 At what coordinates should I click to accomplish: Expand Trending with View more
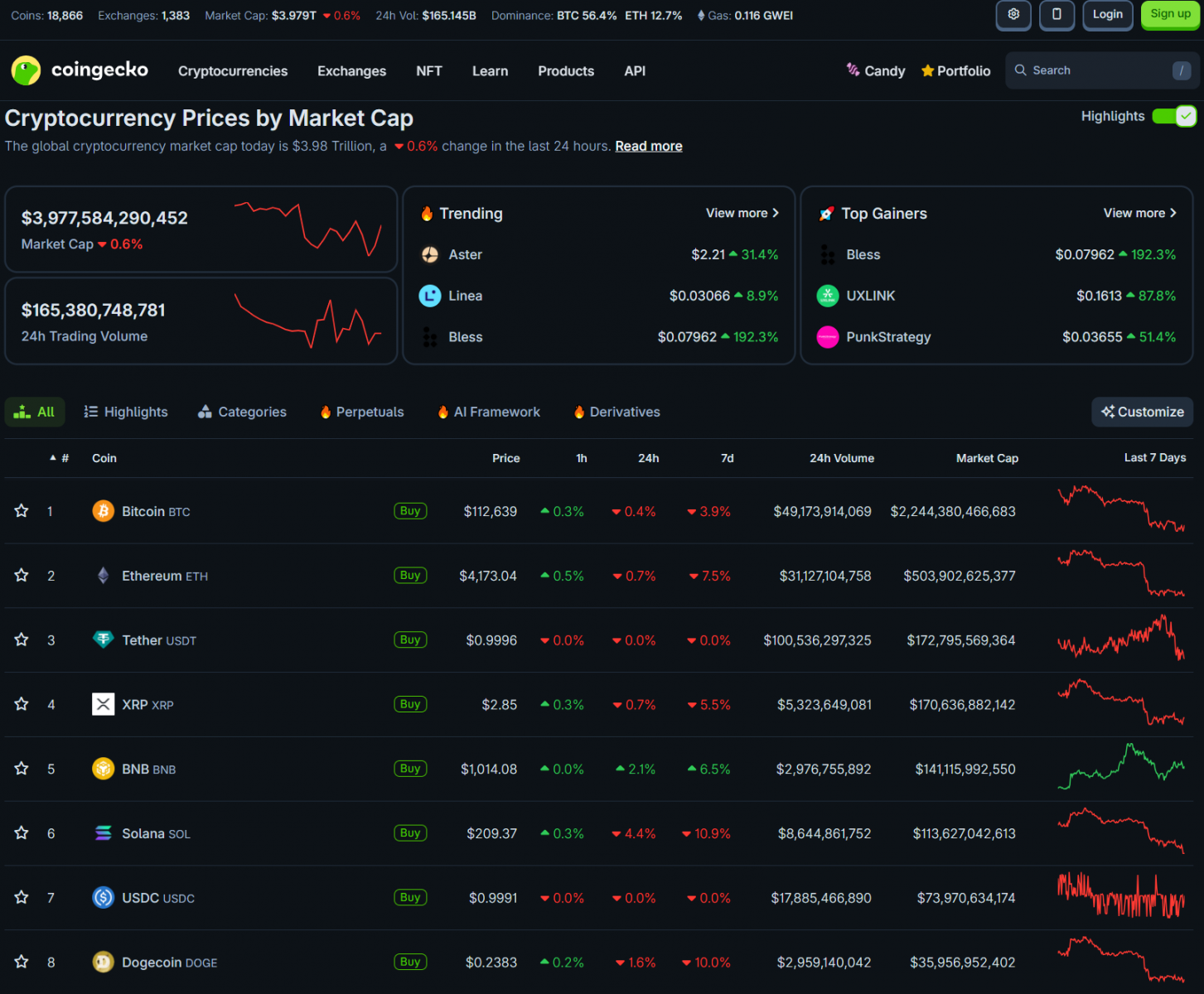741,213
